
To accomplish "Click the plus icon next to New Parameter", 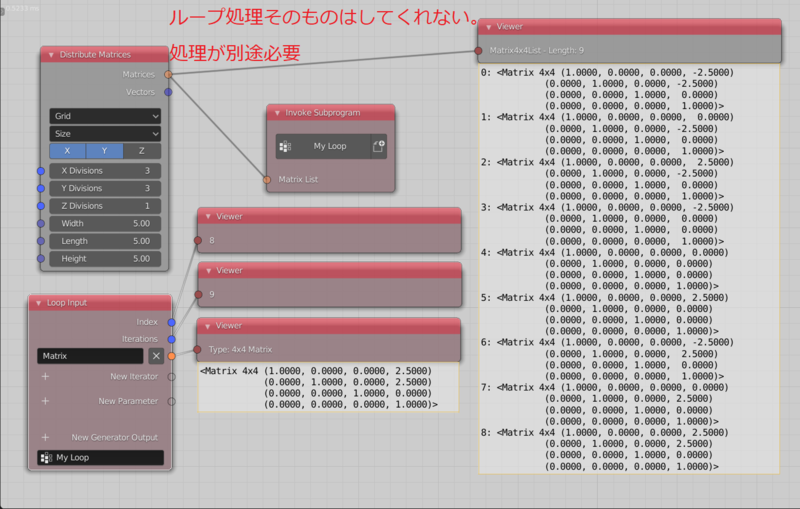I will pos(45,401).
